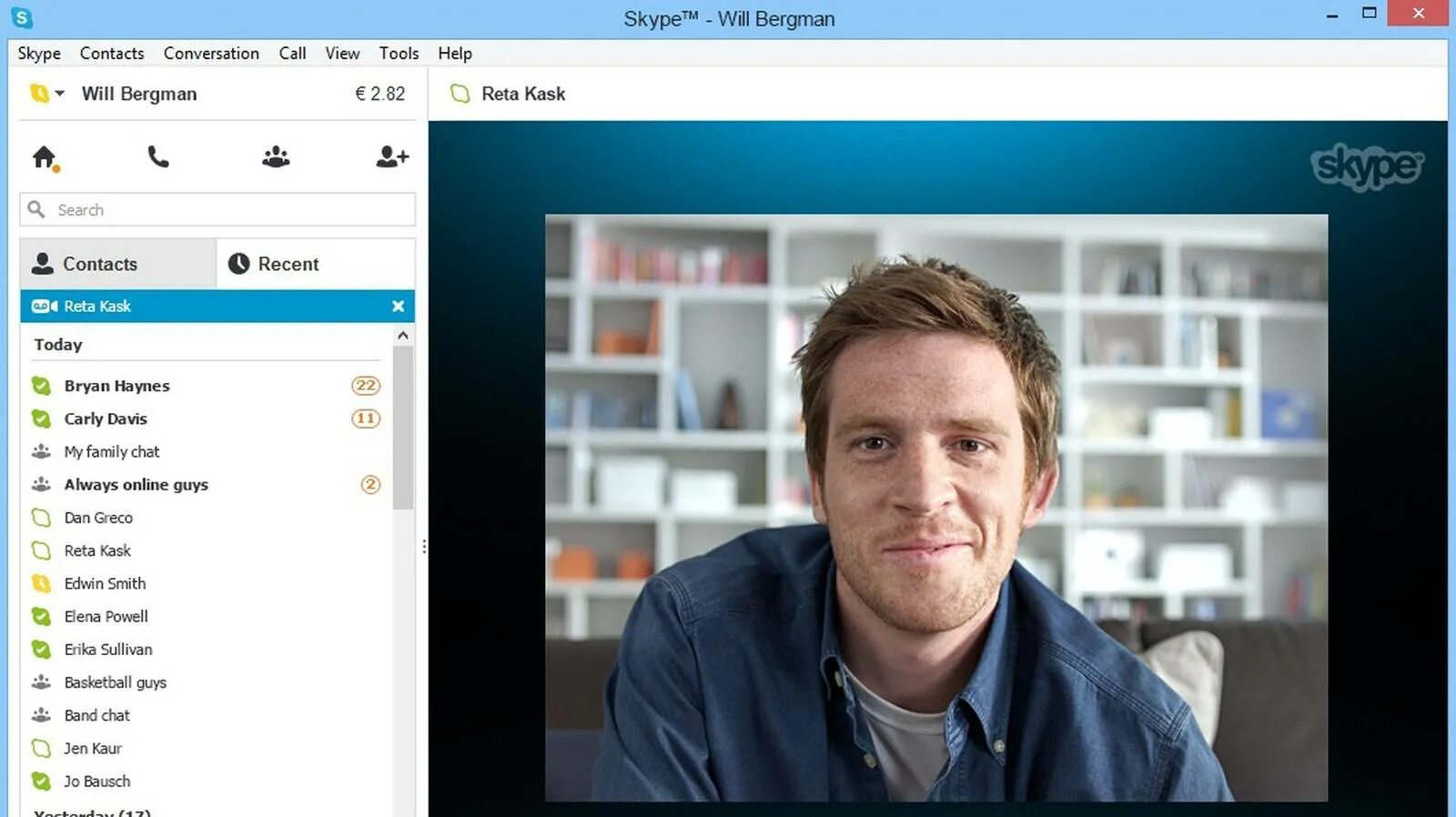This screenshot has height=817, width=1456.
Task: Click the video call icon beside Reta Kask
Action: [x=45, y=307]
